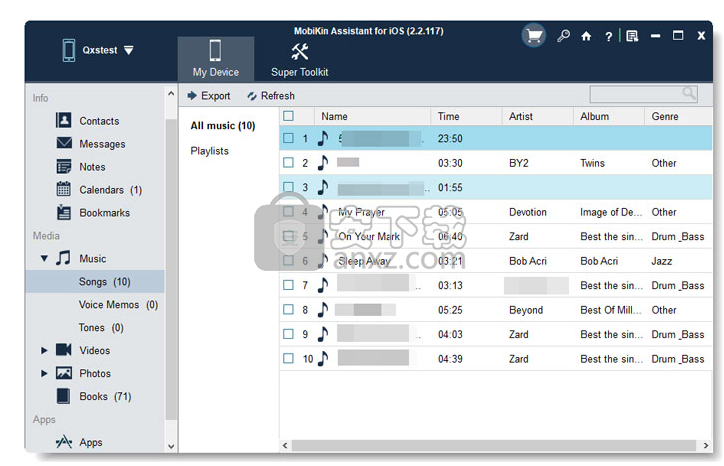The image size is (724, 466).
Task: Click the sidebar scroll up arrow
Action: coord(171,93)
